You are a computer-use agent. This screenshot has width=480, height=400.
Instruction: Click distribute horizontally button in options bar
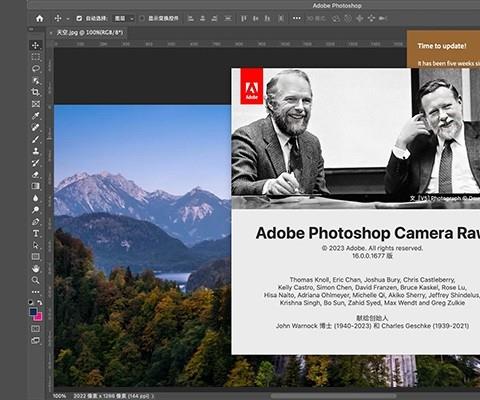[x=228, y=18]
